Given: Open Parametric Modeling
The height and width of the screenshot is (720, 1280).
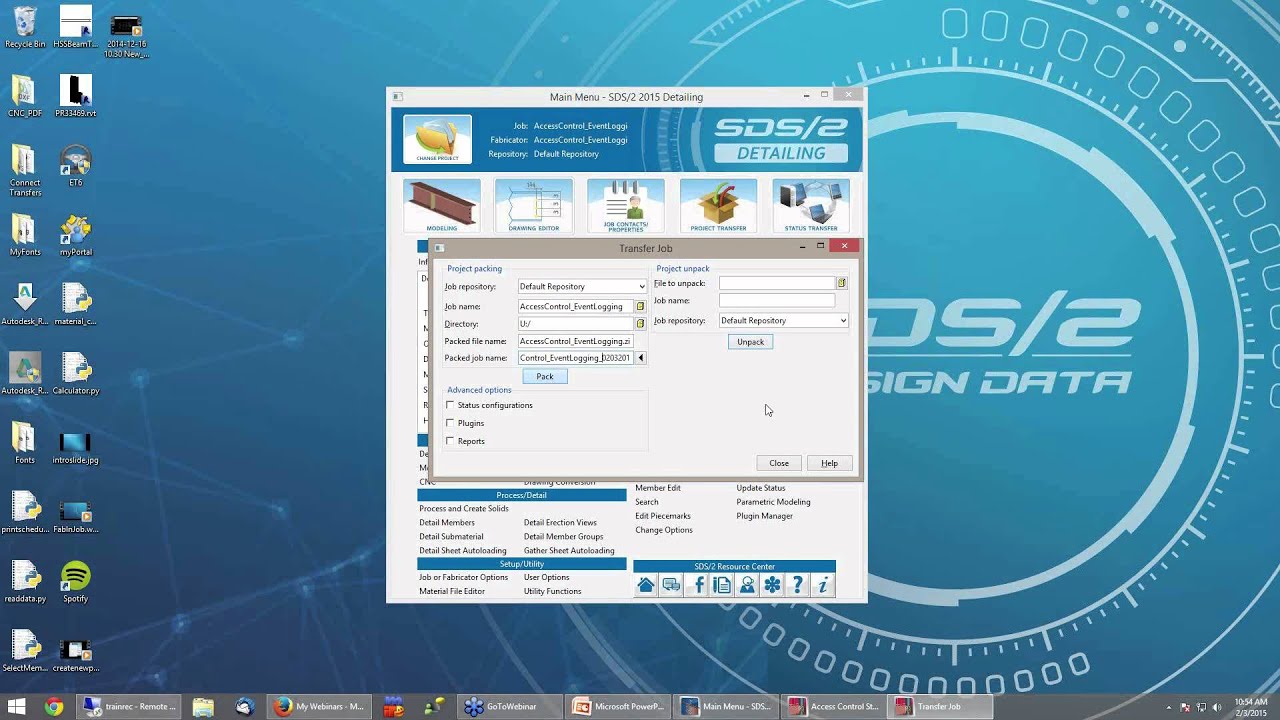Looking at the screenshot, I should point(773,502).
